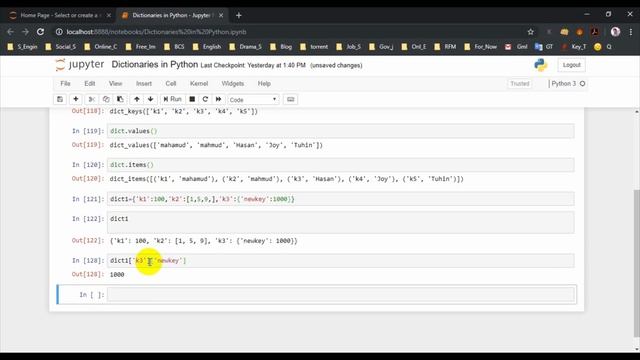The width and height of the screenshot is (640, 360).
Task: Select cell In [121] dict1 definition
Action: click(x=341, y=199)
